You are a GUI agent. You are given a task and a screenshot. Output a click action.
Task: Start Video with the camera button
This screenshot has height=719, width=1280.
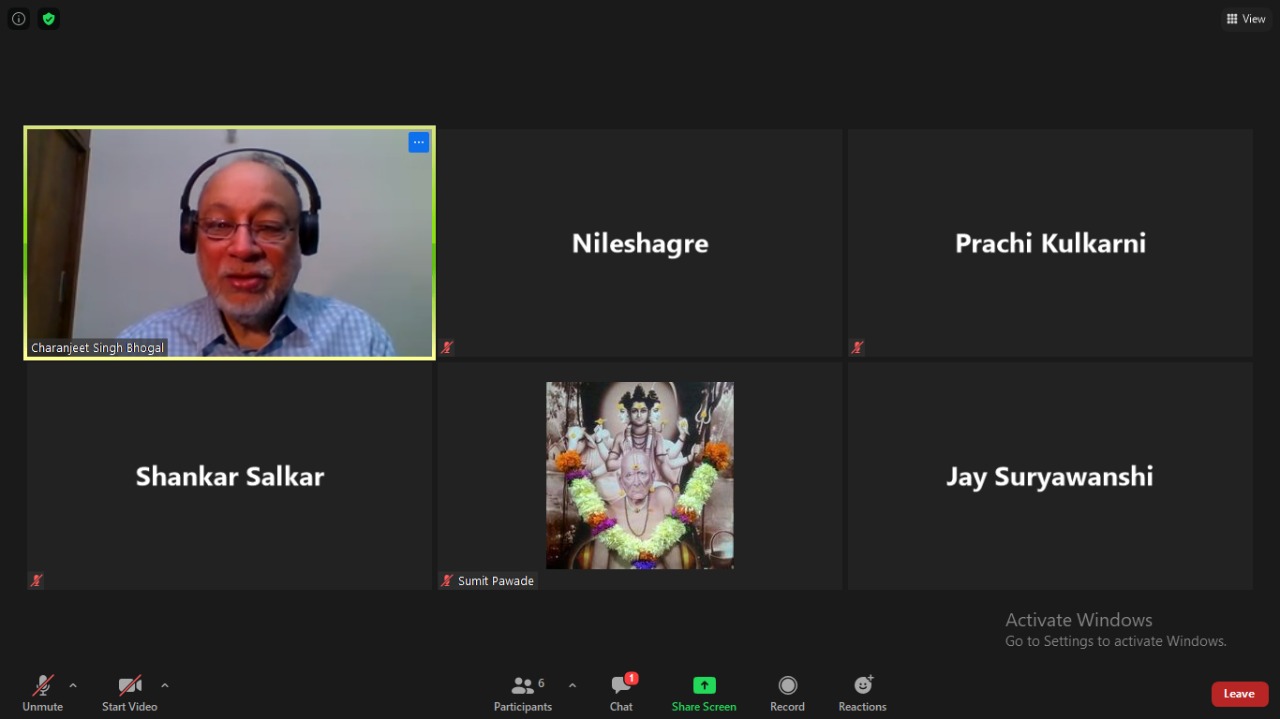(130, 693)
